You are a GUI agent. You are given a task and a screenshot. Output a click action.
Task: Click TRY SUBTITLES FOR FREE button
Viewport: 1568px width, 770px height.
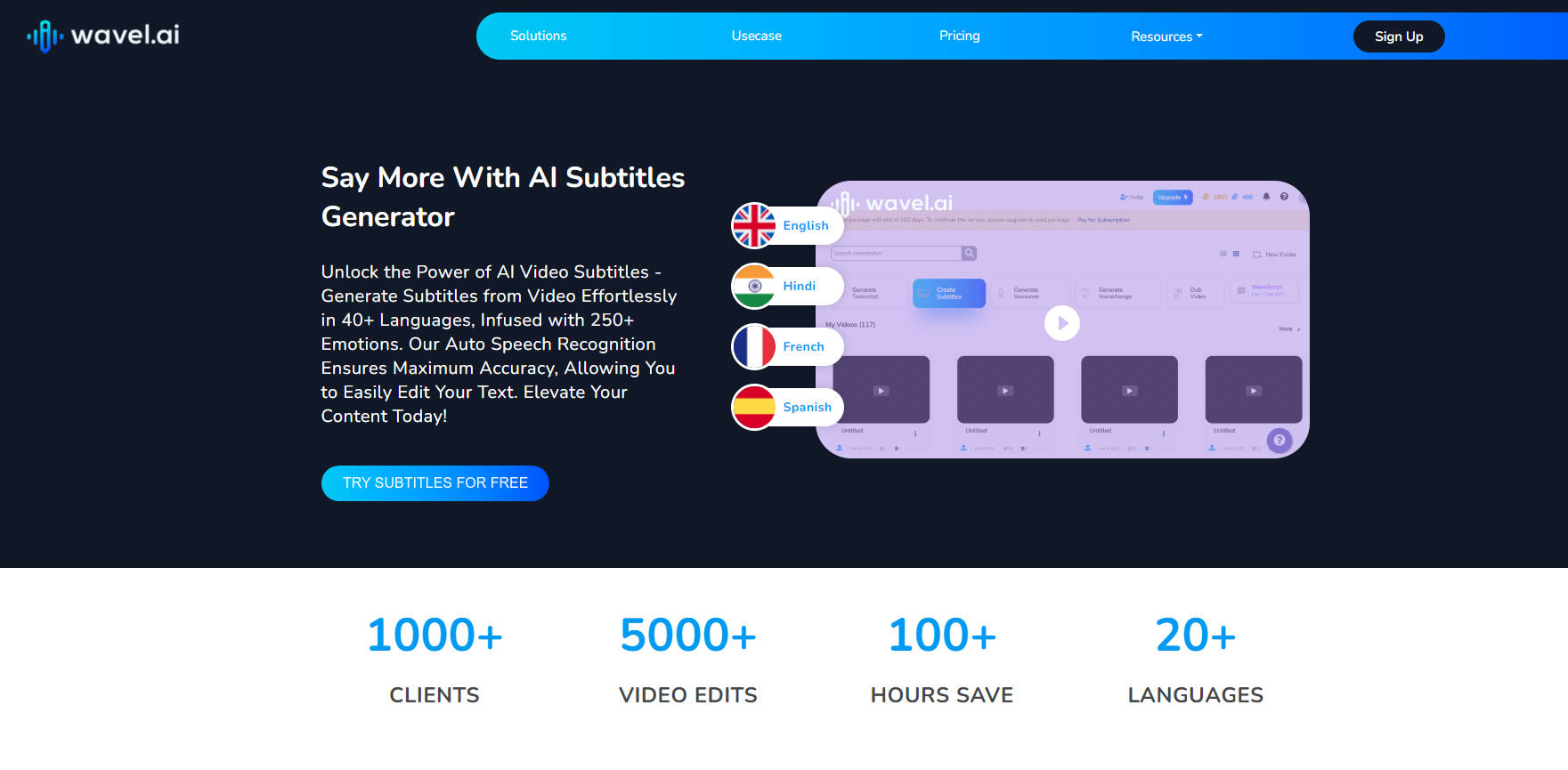click(x=435, y=483)
